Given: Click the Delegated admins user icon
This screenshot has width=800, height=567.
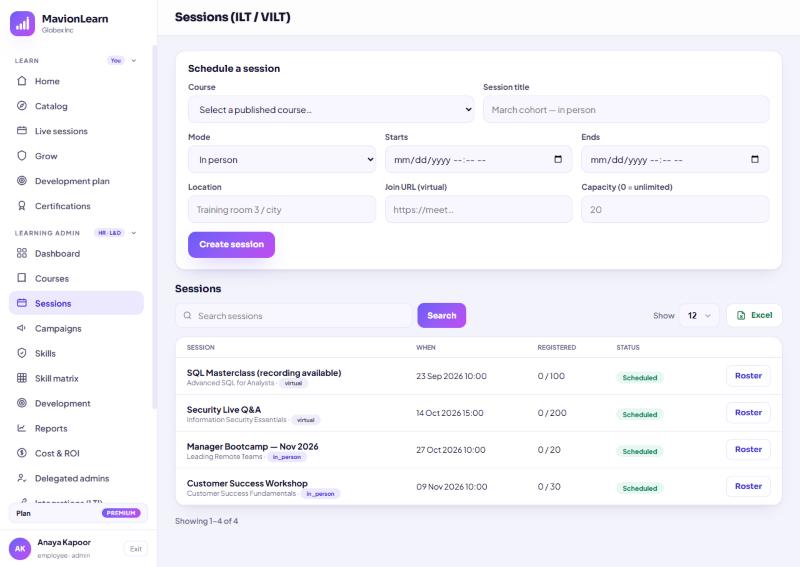Looking at the screenshot, I should [x=22, y=478].
